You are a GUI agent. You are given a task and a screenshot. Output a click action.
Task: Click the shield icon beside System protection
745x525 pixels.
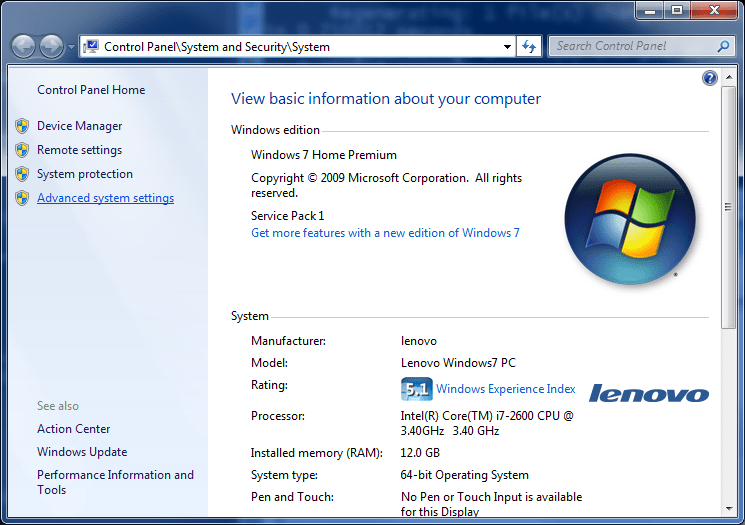(22, 174)
